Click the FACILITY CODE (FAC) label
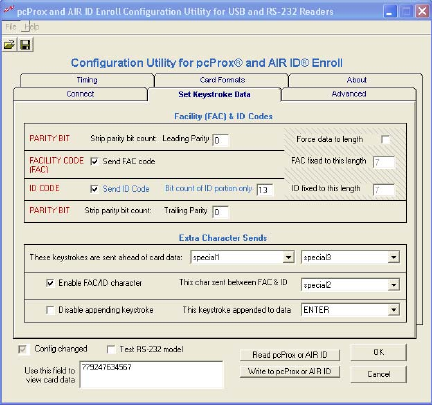432x405 pixels. [x=56, y=165]
